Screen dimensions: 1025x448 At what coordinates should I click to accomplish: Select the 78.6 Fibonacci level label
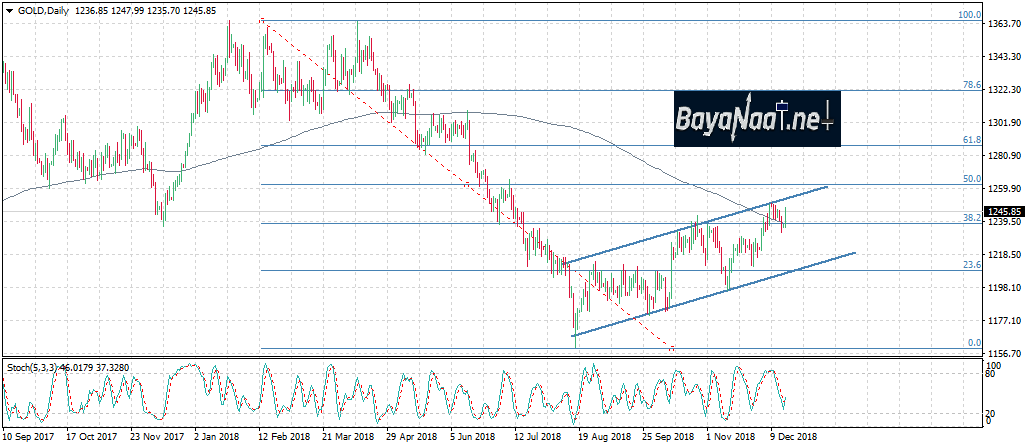[970, 85]
